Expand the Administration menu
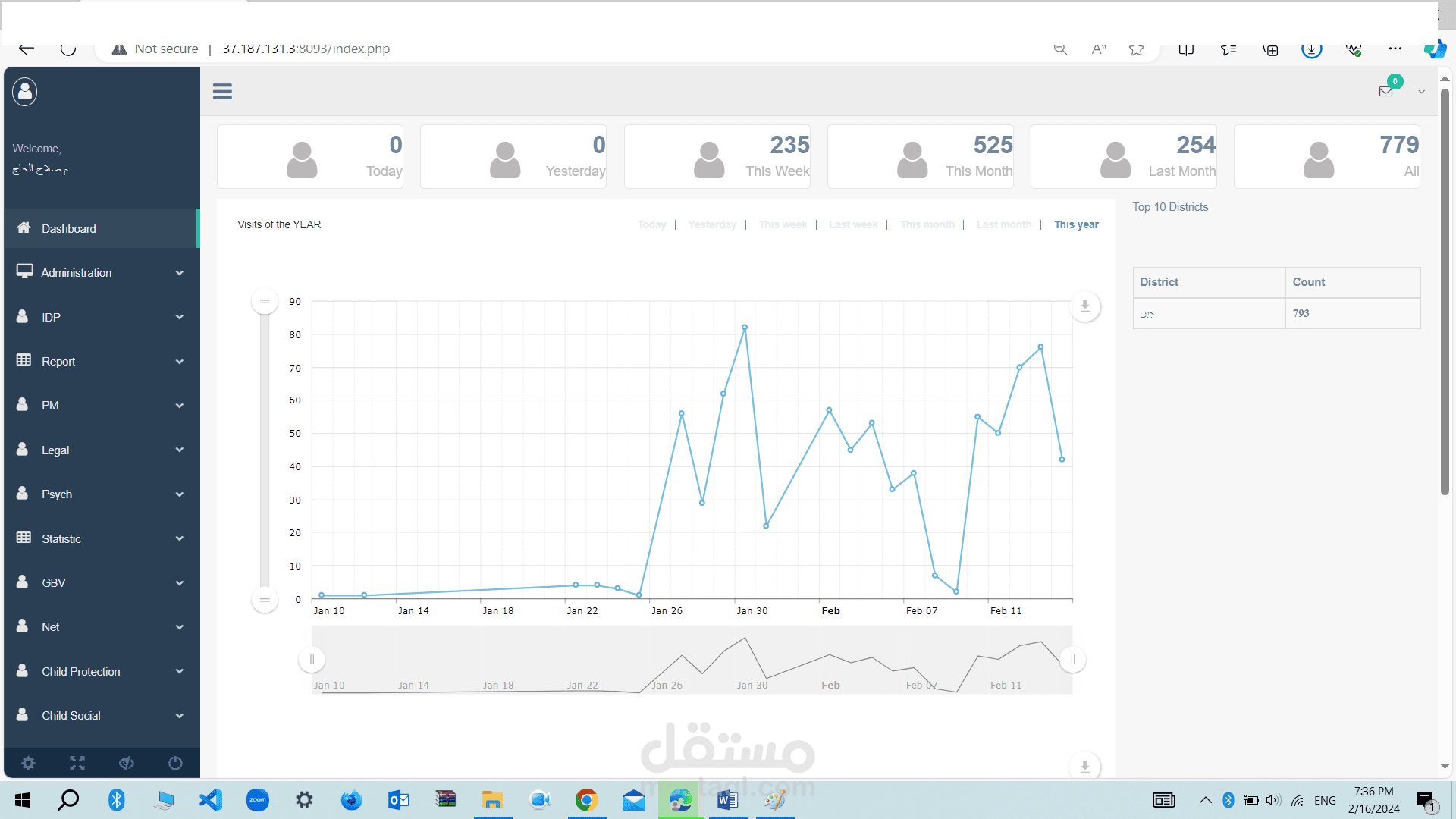Viewport: 1456px width, 819px height. 102,273
